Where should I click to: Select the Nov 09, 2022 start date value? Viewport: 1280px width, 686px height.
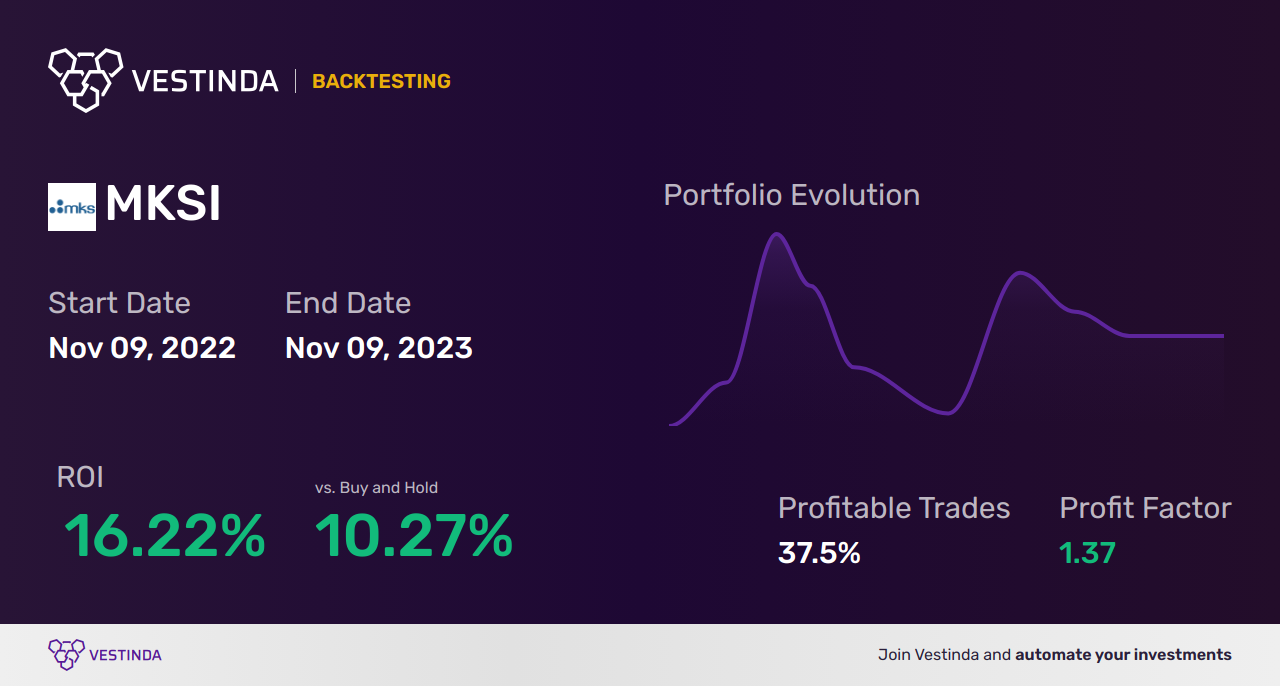[142, 348]
